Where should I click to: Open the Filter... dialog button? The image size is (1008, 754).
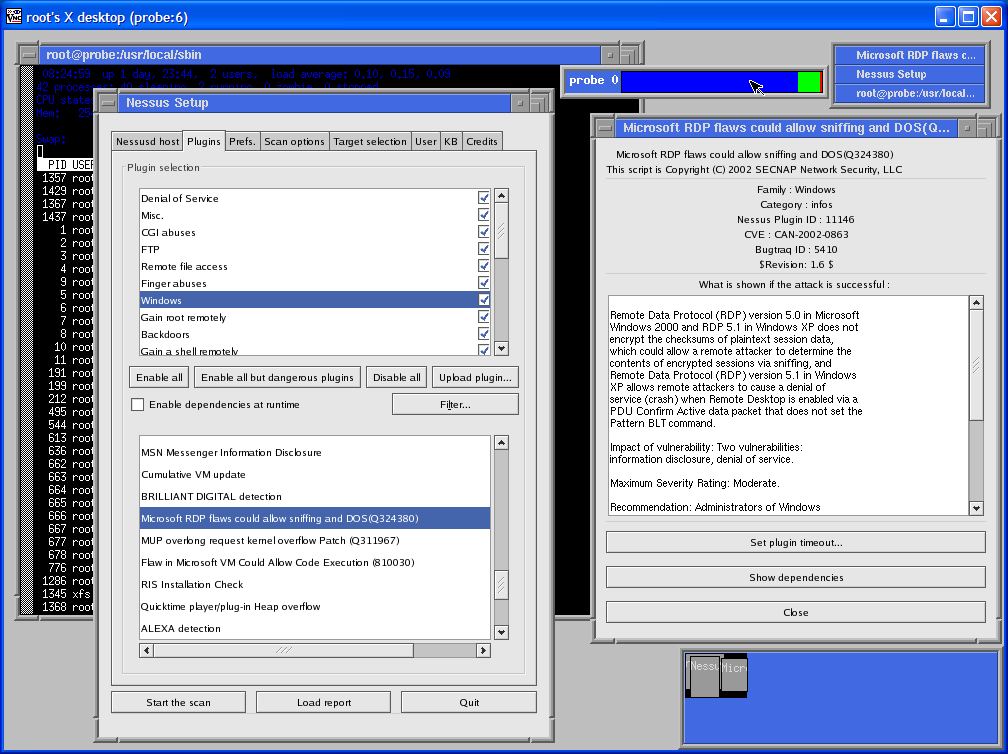point(455,404)
